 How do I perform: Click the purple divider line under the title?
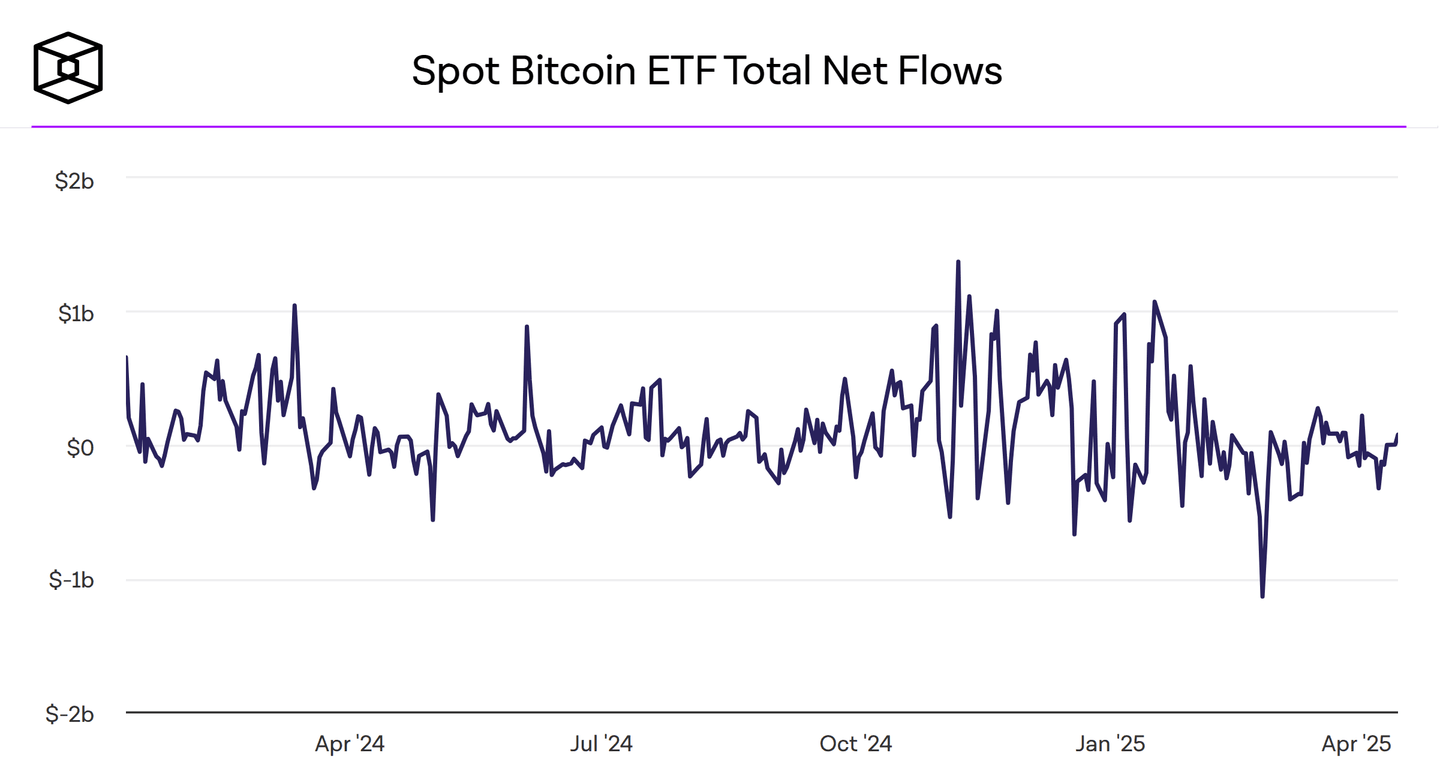(x=718, y=127)
